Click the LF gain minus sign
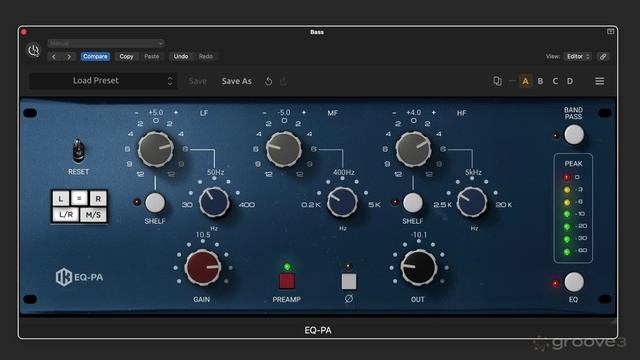 (136, 113)
